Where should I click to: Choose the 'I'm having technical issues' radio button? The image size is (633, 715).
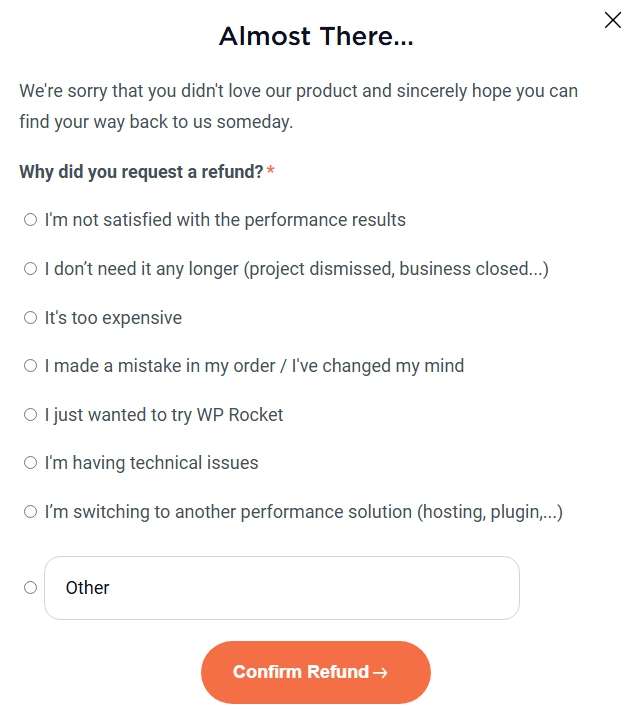coord(31,463)
